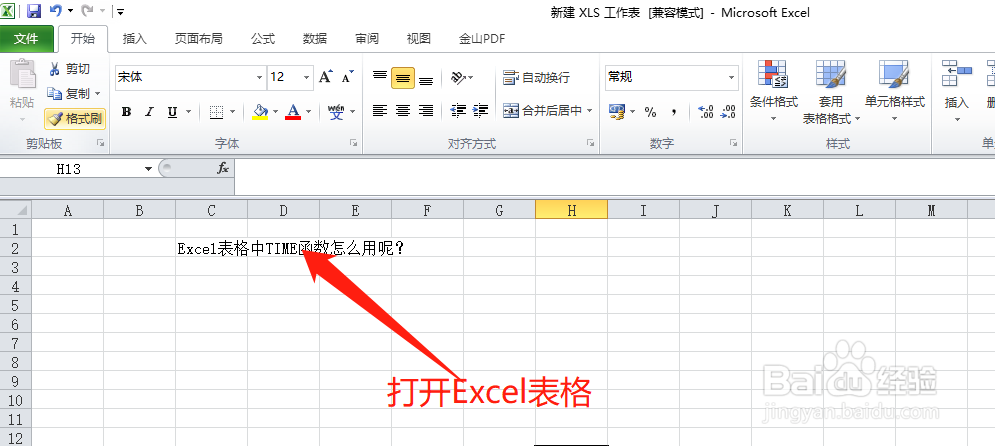Click the accounting number format icon
The image size is (995, 446).
pyautogui.click(x=617, y=112)
